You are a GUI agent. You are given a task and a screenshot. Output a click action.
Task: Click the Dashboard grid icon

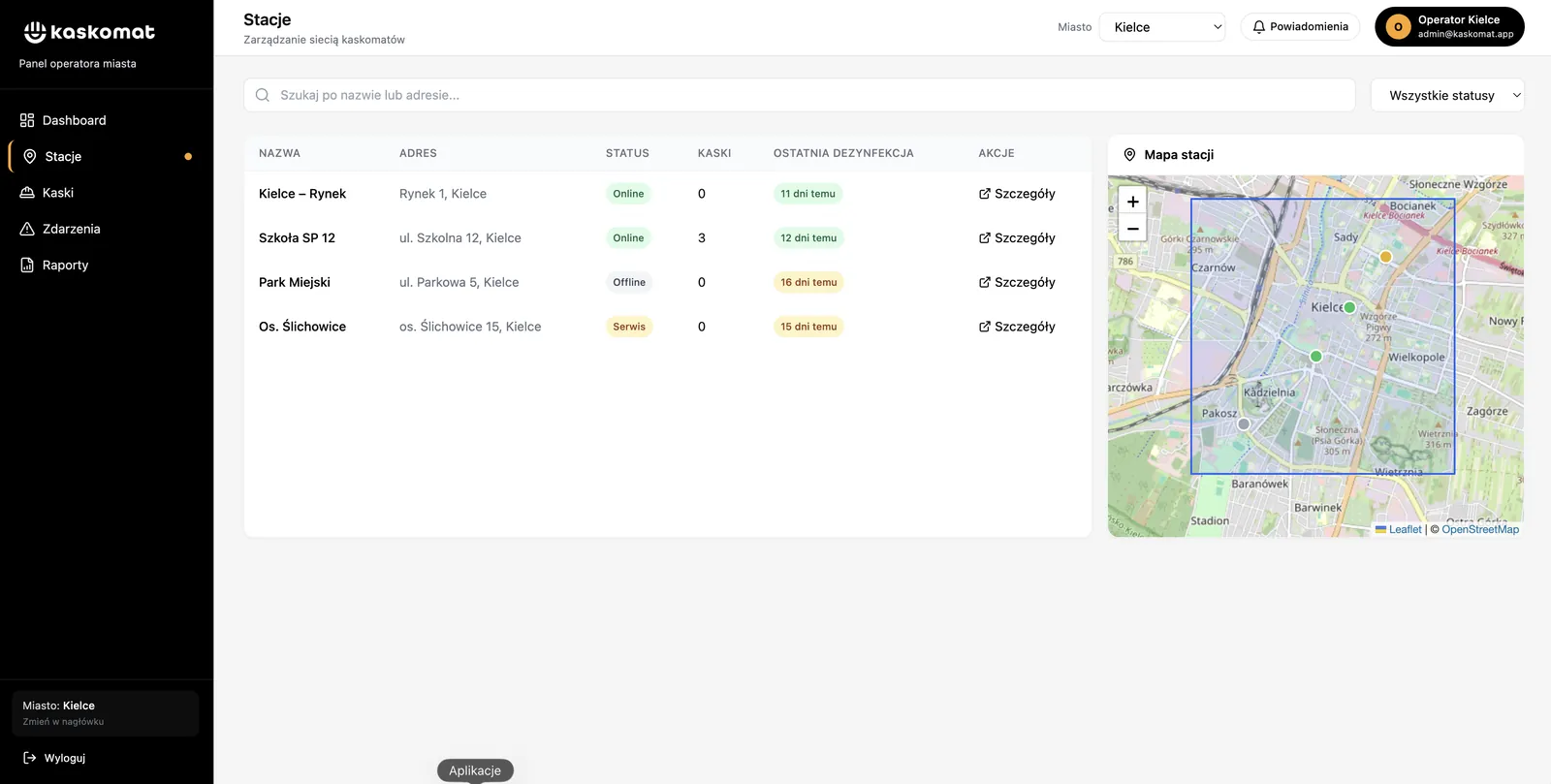(x=27, y=120)
